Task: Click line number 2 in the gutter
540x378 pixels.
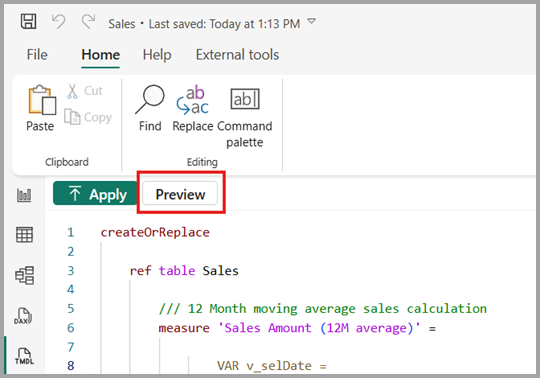Action: tap(71, 252)
